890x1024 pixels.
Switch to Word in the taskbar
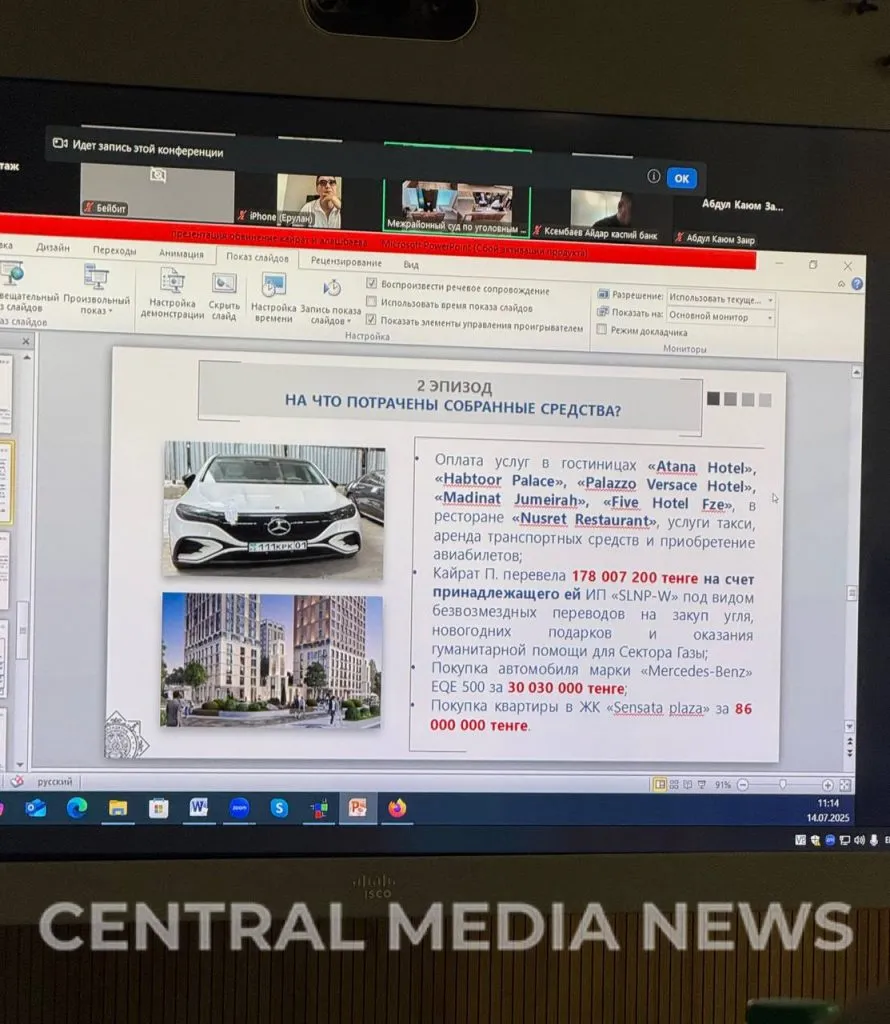coord(198,808)
